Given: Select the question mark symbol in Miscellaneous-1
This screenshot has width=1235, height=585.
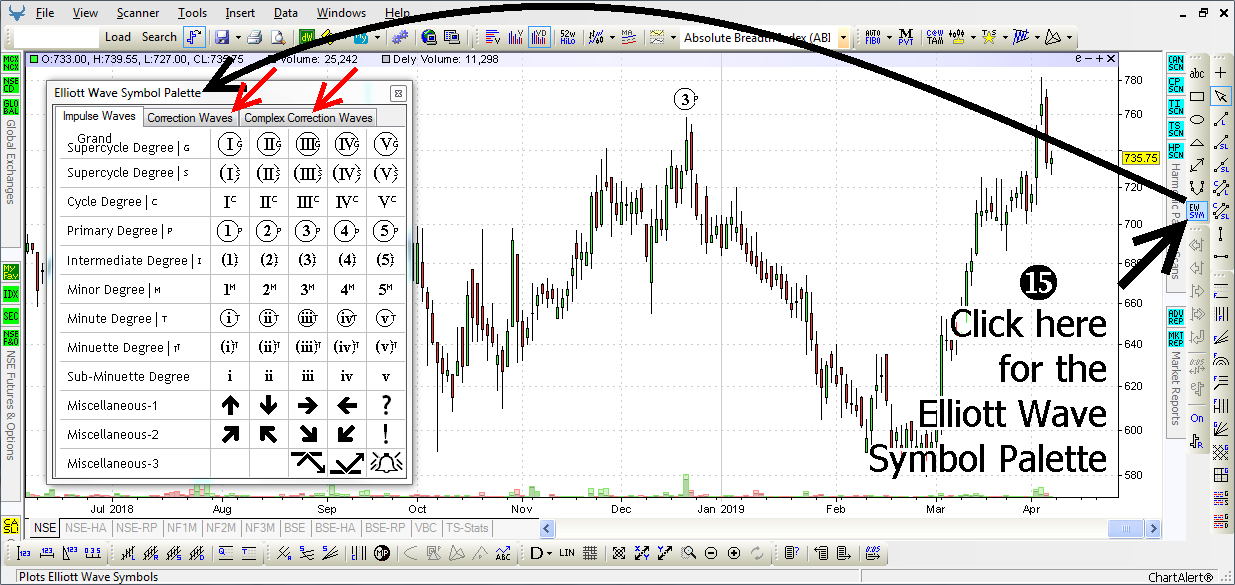Looking at the screenshot, I should [x=387, y=406].
